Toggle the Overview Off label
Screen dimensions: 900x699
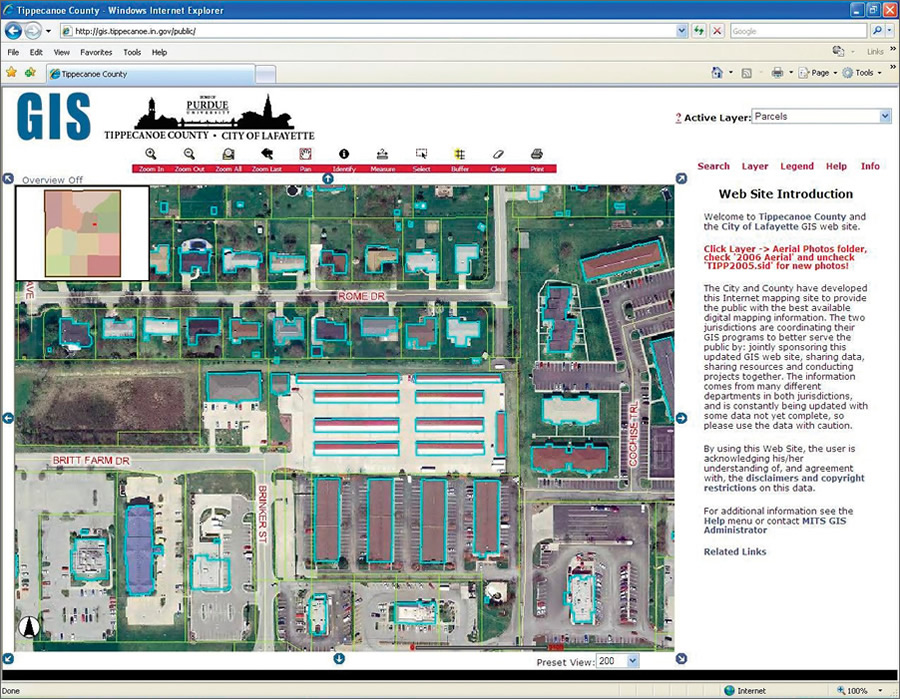pos(52,180)
